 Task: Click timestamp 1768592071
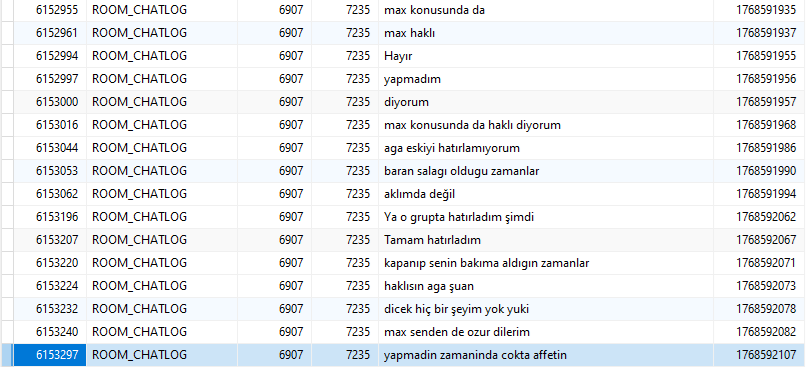759,263
